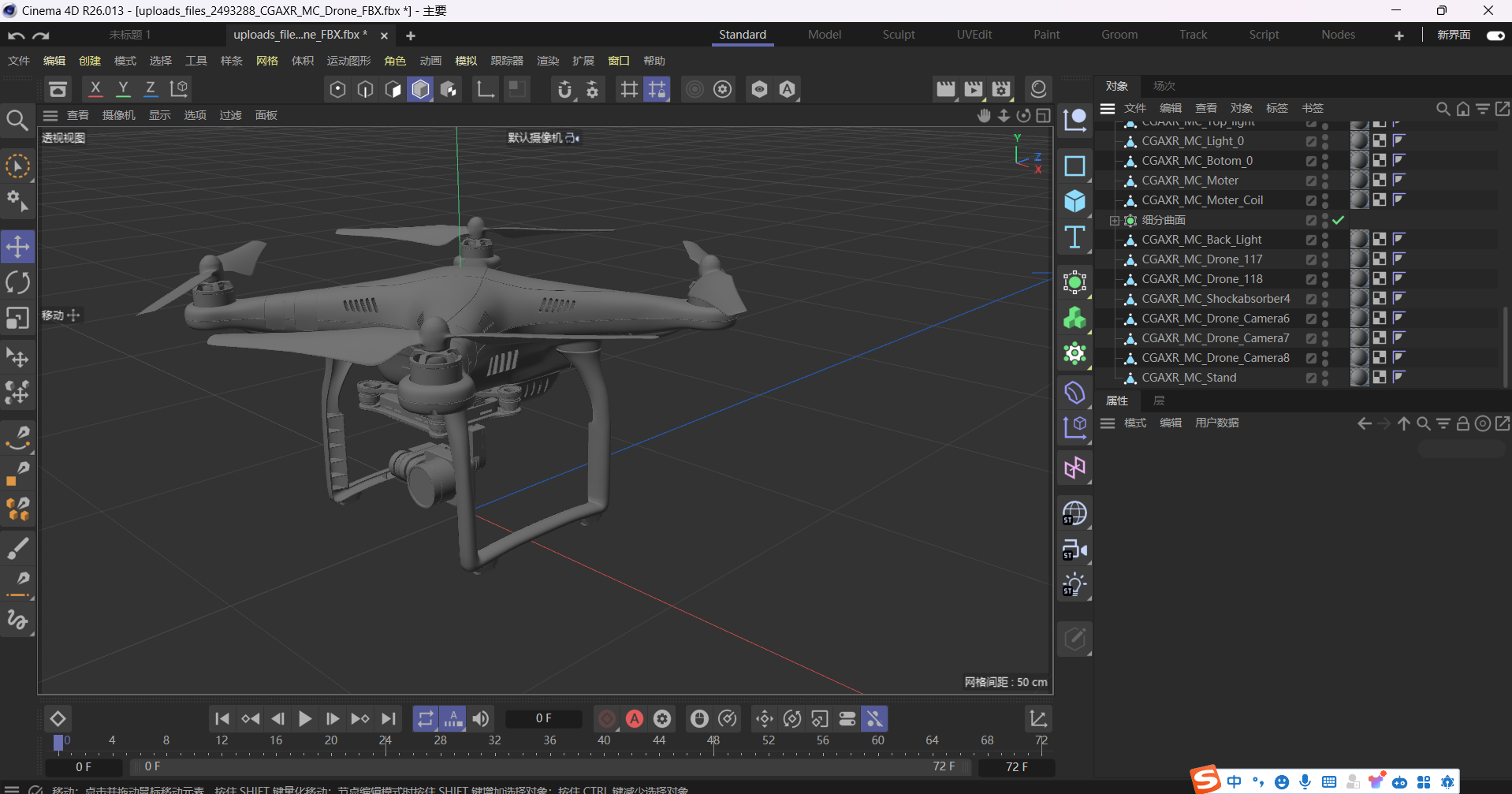Toggle X axis lock

click(x=95, y=89)
